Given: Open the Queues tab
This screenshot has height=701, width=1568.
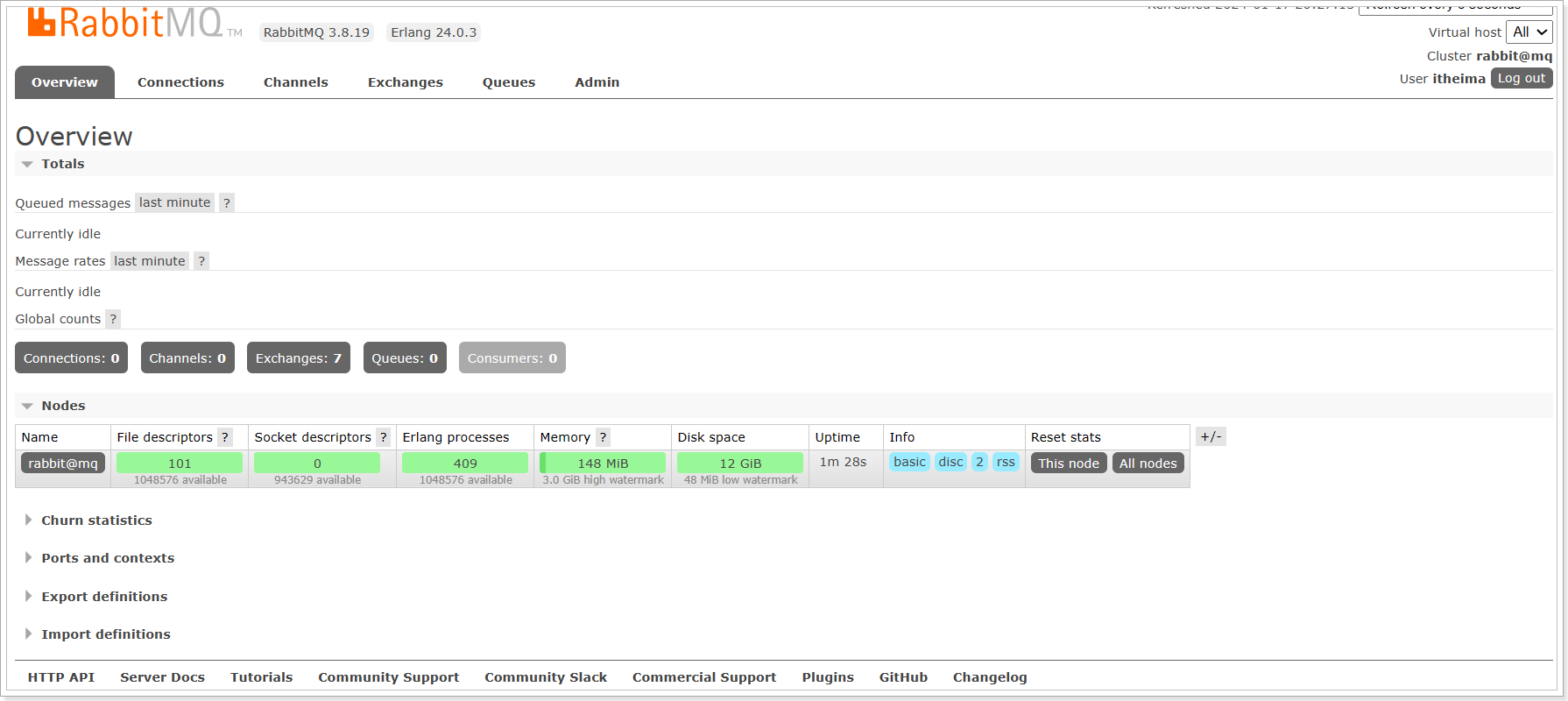Looking at the screenshot, I should [x=509, y=82].
